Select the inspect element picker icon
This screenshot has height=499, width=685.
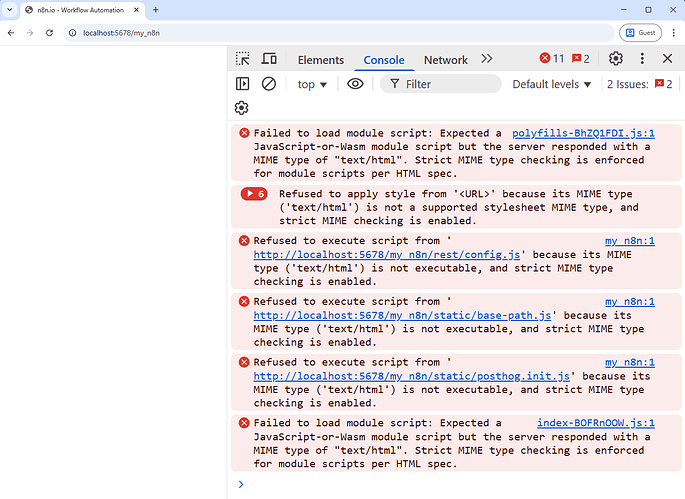243,59
